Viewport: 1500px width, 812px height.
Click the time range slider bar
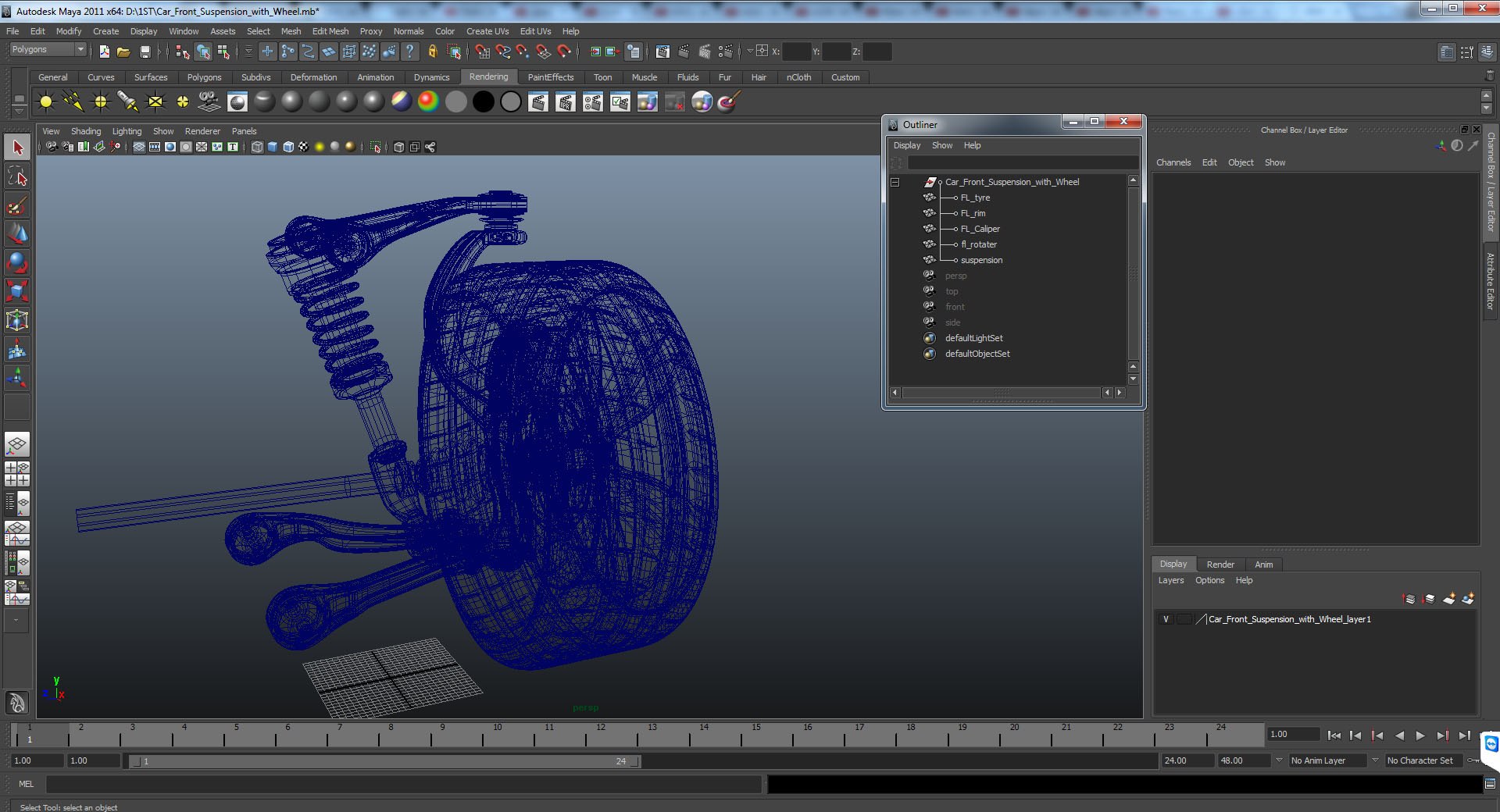point(384,761)
